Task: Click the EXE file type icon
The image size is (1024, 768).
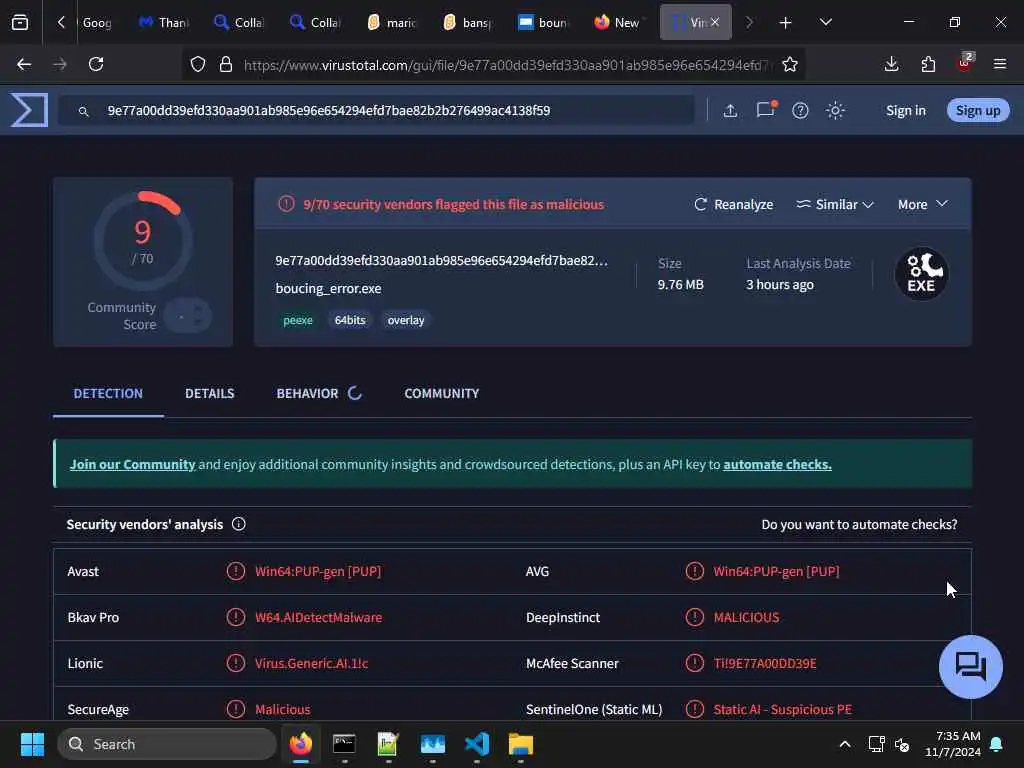Action: [x=921, y=274]
